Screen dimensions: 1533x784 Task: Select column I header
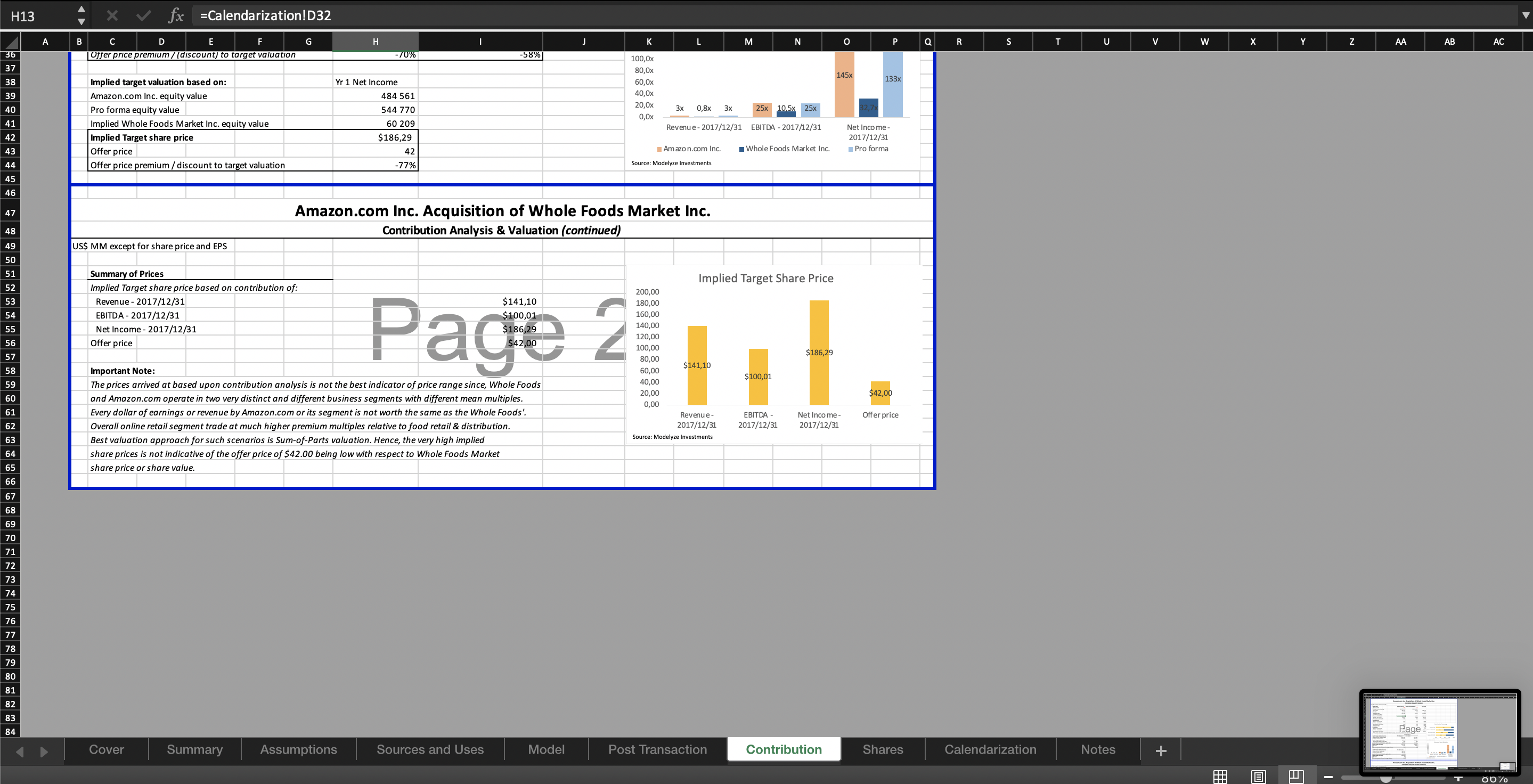[x=480, y=42]
